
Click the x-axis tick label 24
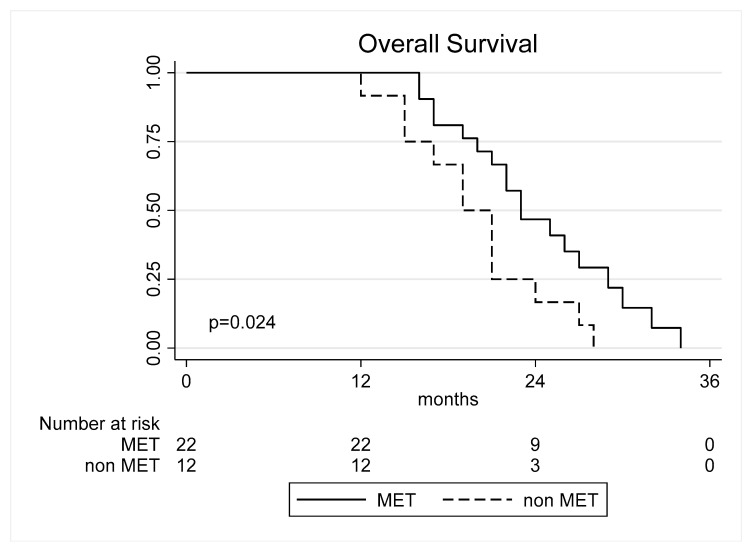[x=535, y=381]
